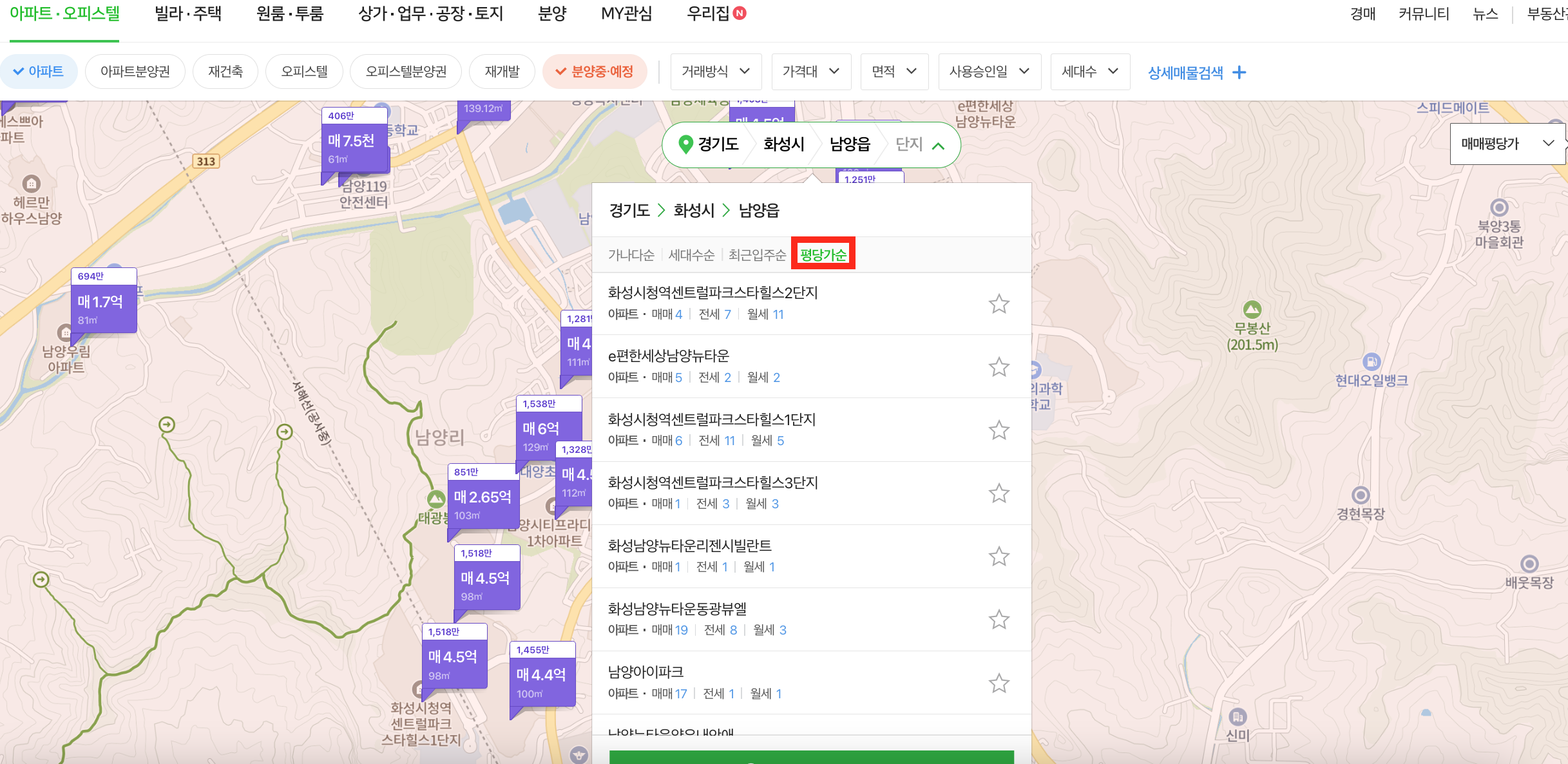
Task: Click the green button at the panel bottom
Action: 811,757
